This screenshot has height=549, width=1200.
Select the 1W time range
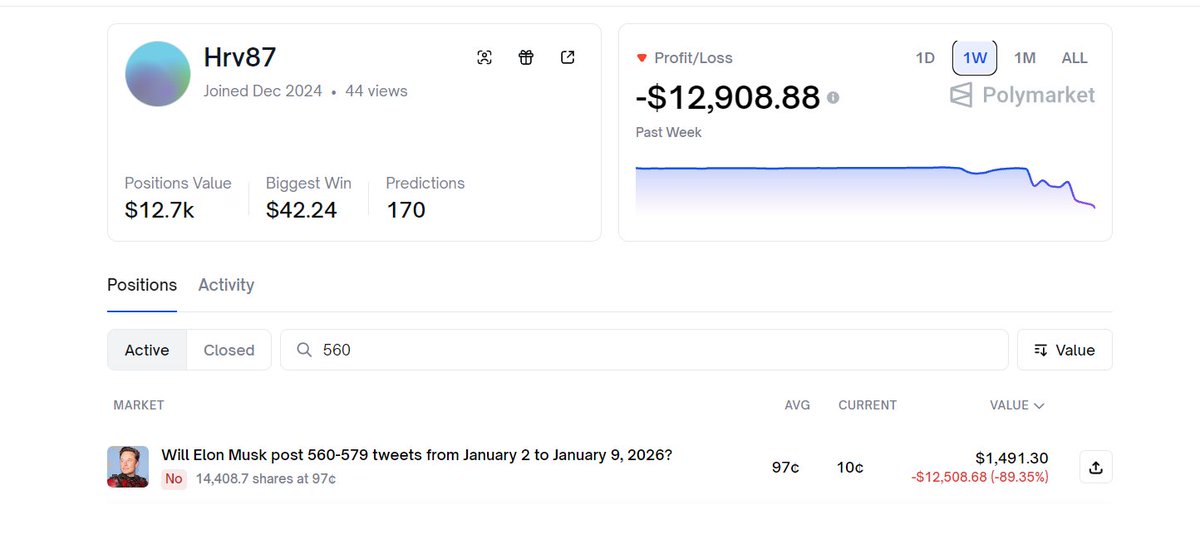pyautogui.click(x=975, y=58)
